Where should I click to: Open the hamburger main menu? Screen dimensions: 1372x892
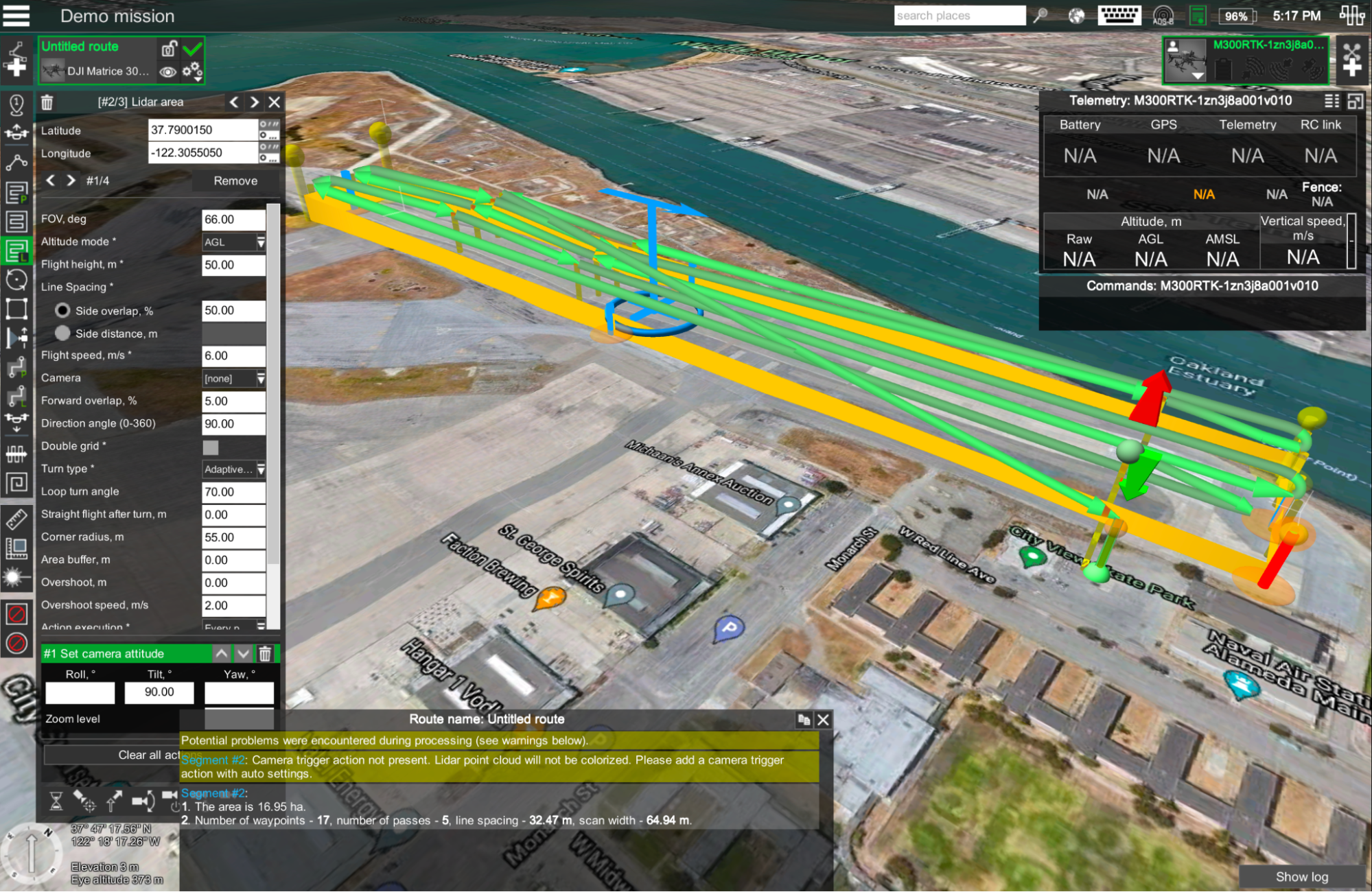point(16,15)
